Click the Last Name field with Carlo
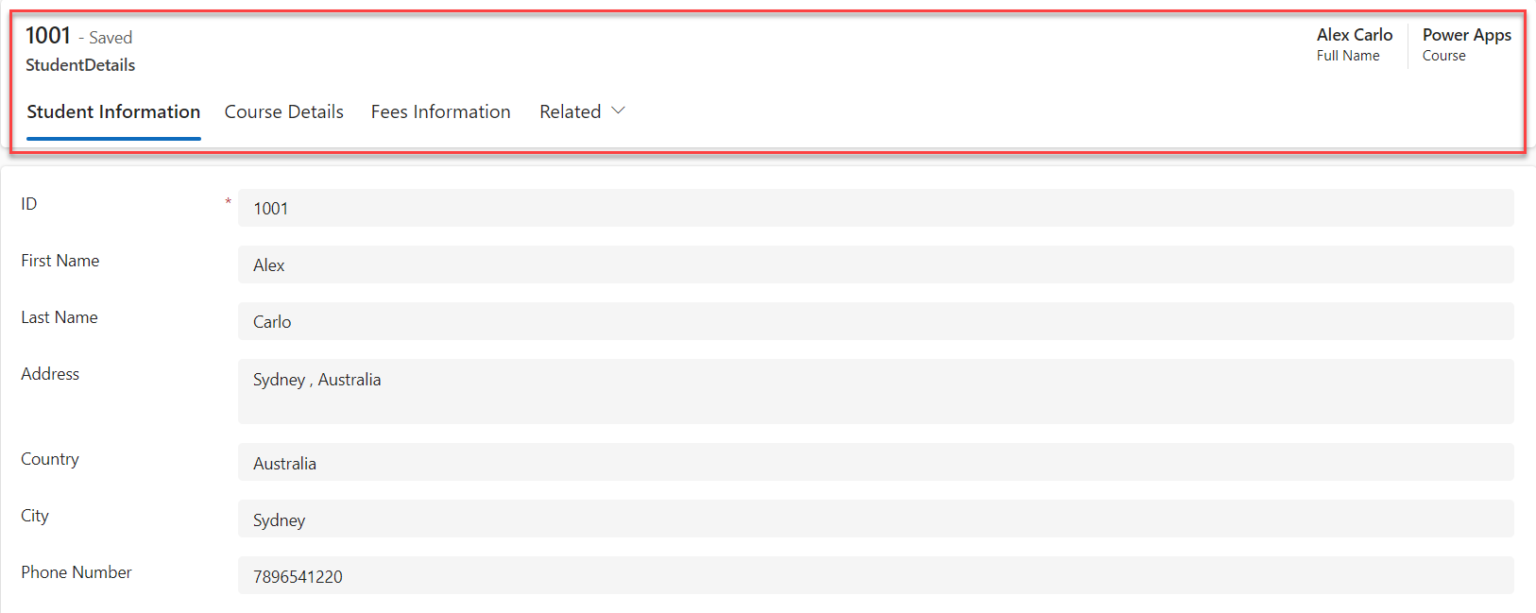 point(875,322)
